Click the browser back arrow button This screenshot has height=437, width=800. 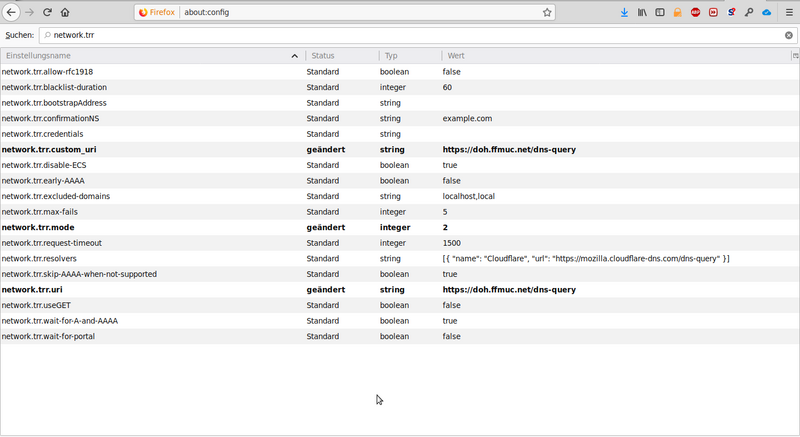[11, 13]
